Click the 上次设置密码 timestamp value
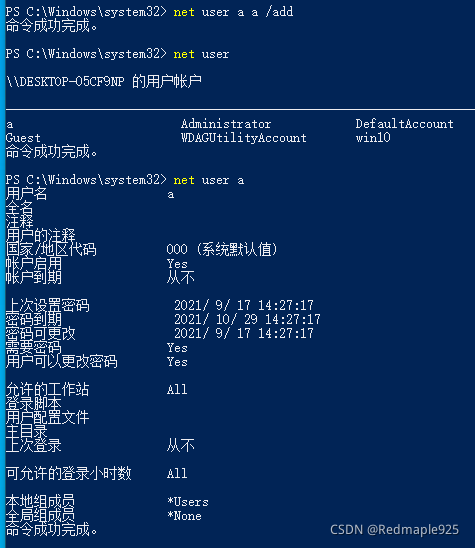Screen dimensions: 475x548 244,305
